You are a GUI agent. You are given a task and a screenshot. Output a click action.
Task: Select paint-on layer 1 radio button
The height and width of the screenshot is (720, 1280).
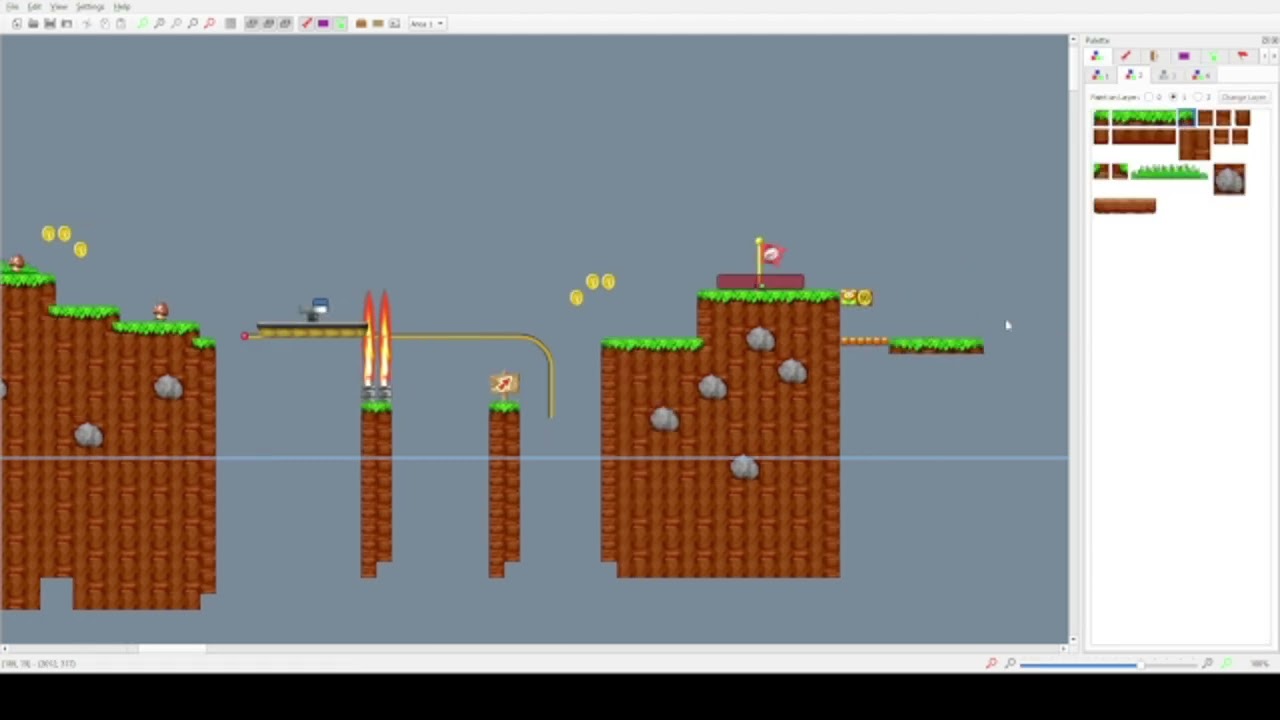(1174, 97)
